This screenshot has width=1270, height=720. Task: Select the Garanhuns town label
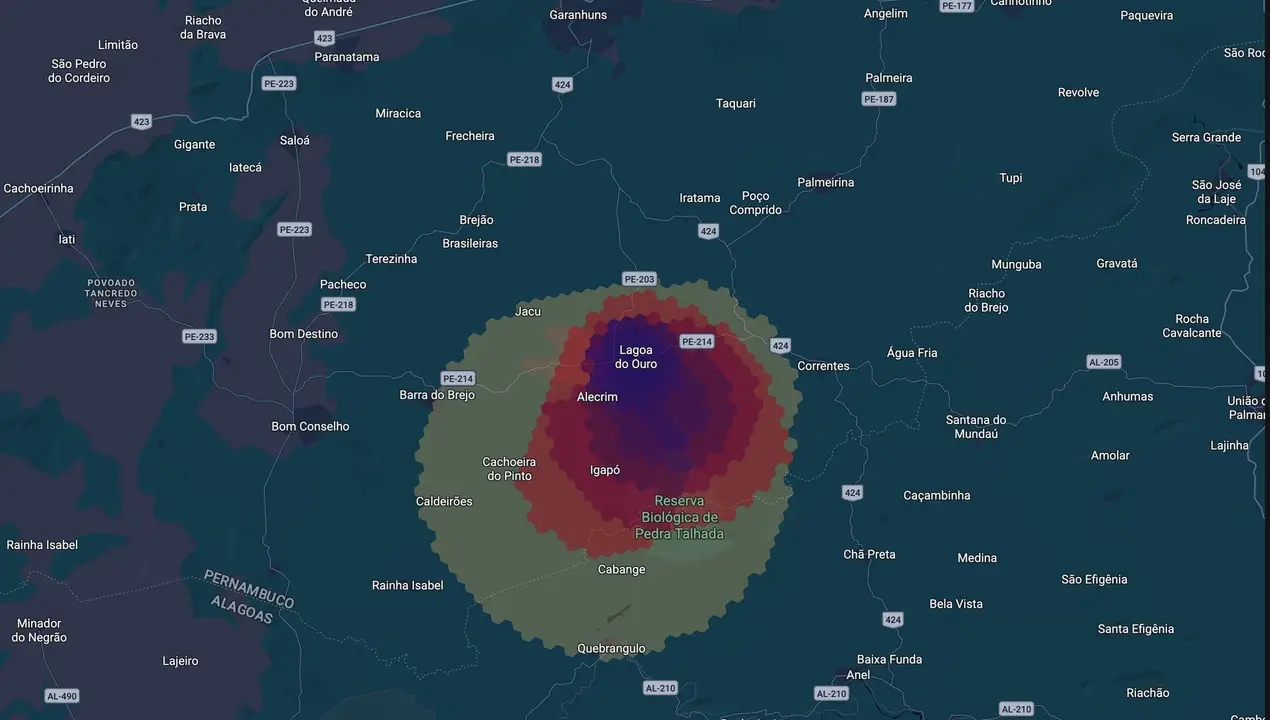click(578, 15)
